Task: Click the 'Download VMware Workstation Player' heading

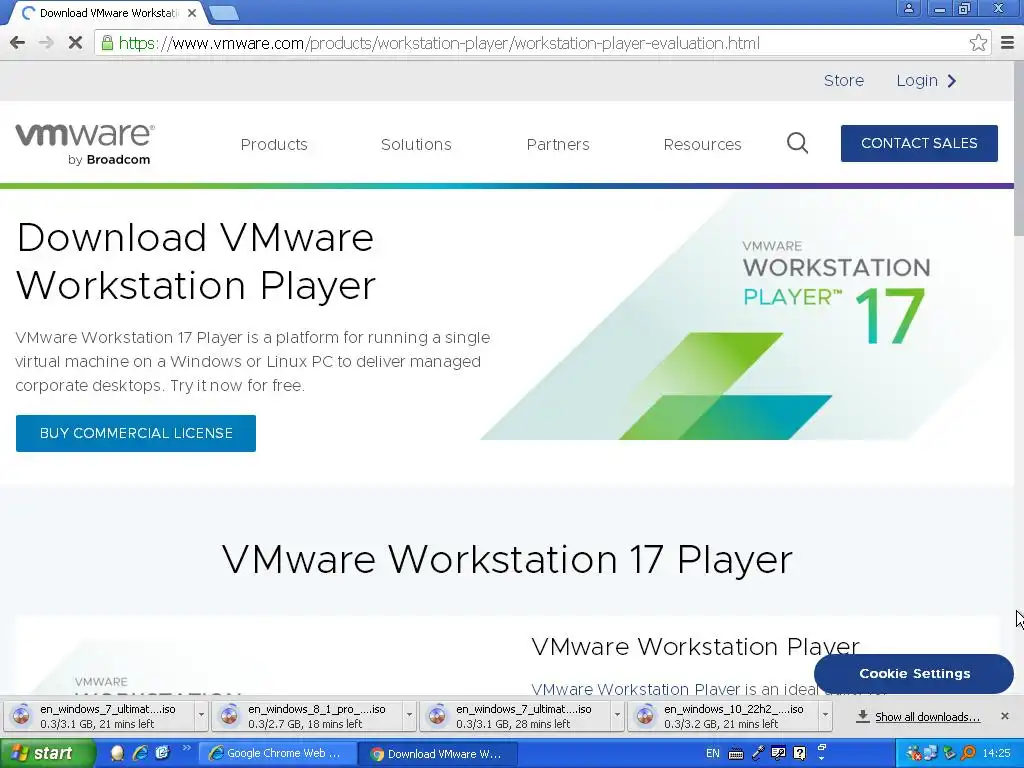Action: coord(196,261)
